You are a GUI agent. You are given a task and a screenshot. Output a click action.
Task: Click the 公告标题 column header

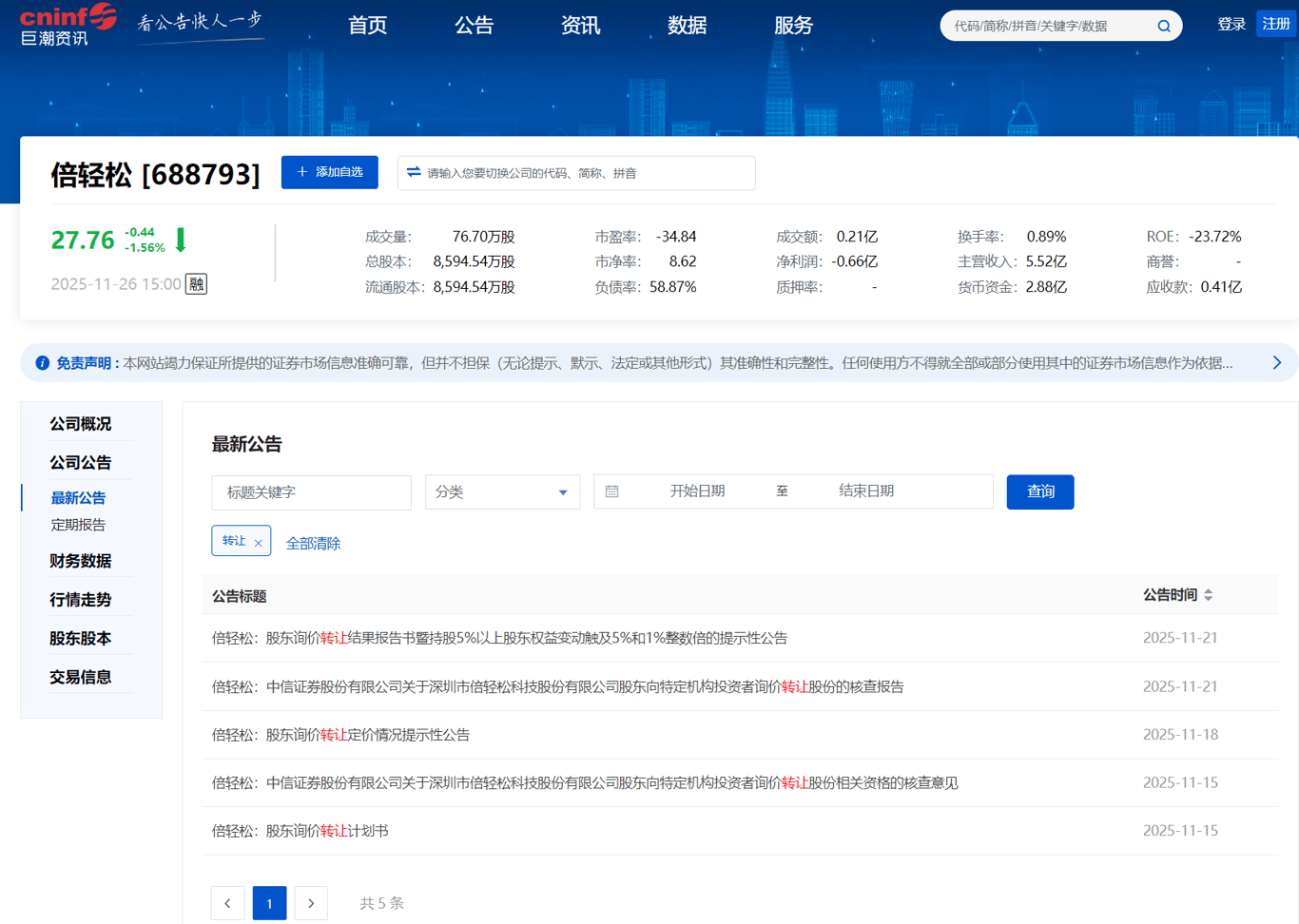[x=239, y=596]
